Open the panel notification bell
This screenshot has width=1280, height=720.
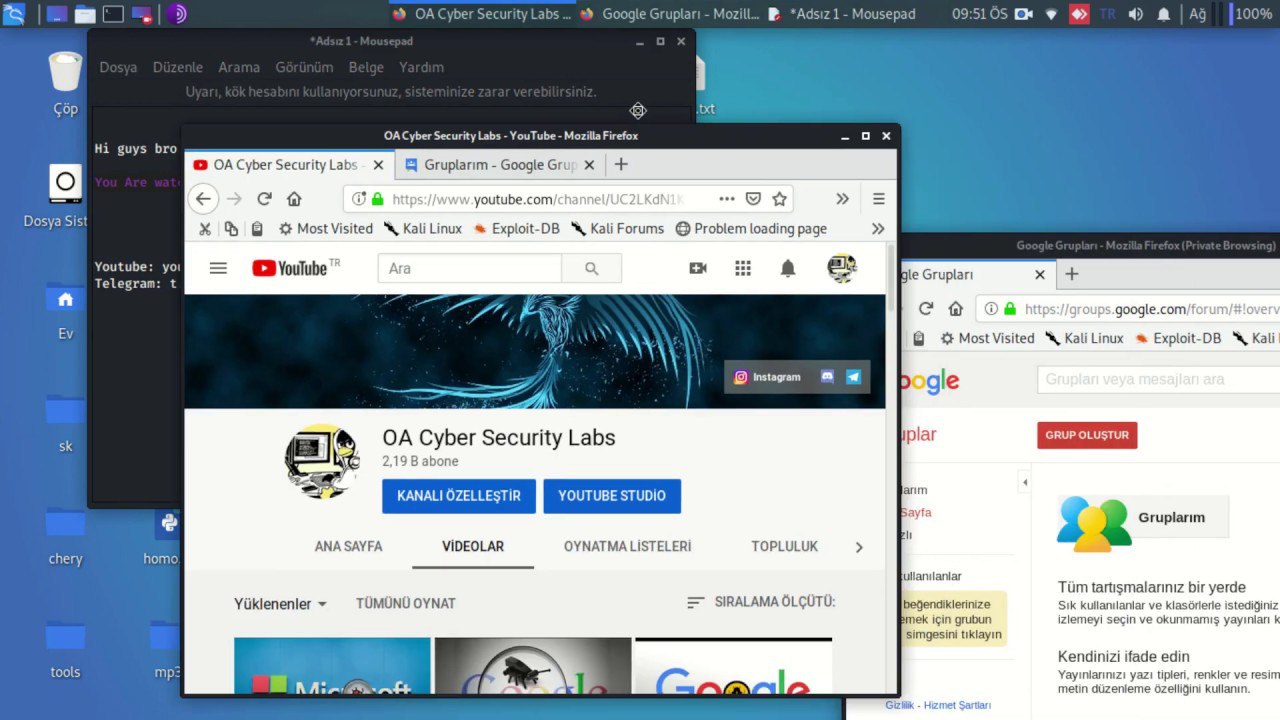point(1164,14)
